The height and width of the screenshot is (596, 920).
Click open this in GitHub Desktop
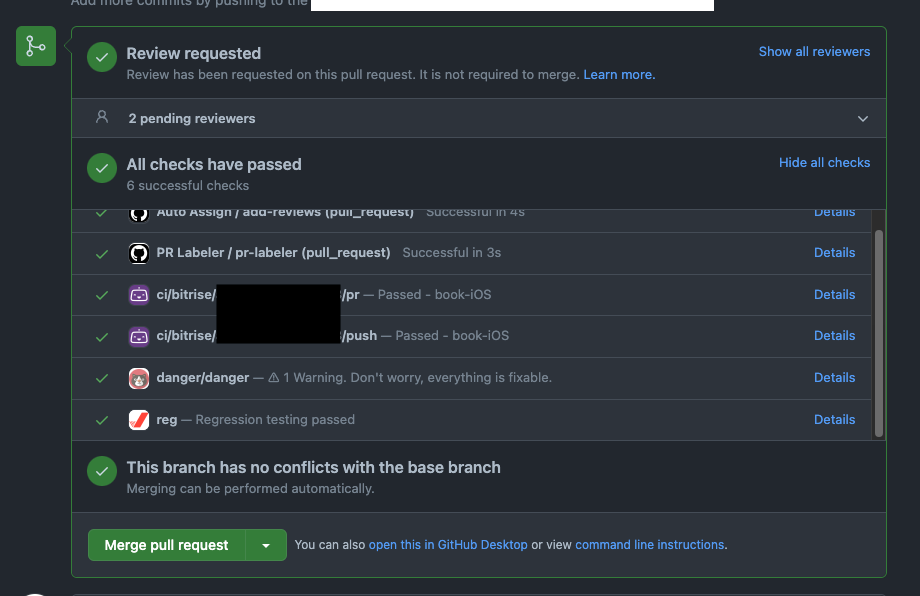coord(448,544)
